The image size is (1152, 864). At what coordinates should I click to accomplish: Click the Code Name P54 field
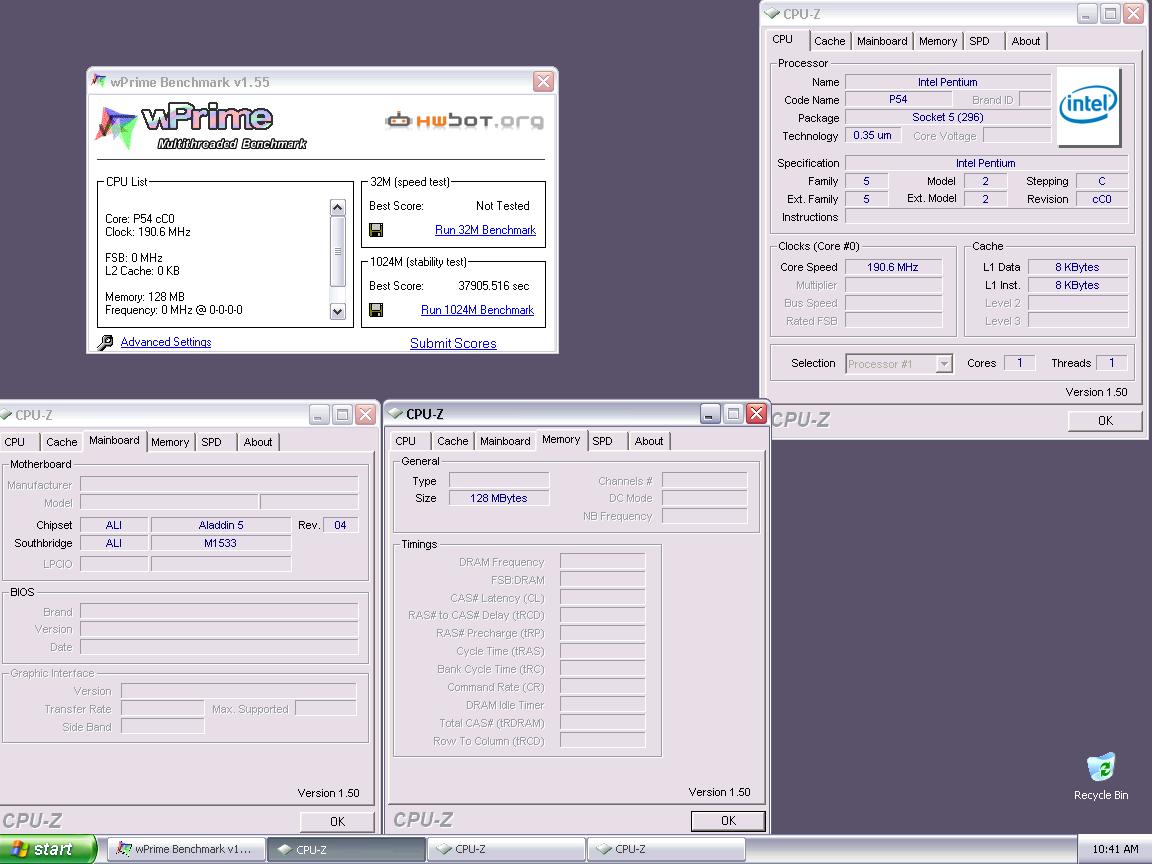coord(898,99)
